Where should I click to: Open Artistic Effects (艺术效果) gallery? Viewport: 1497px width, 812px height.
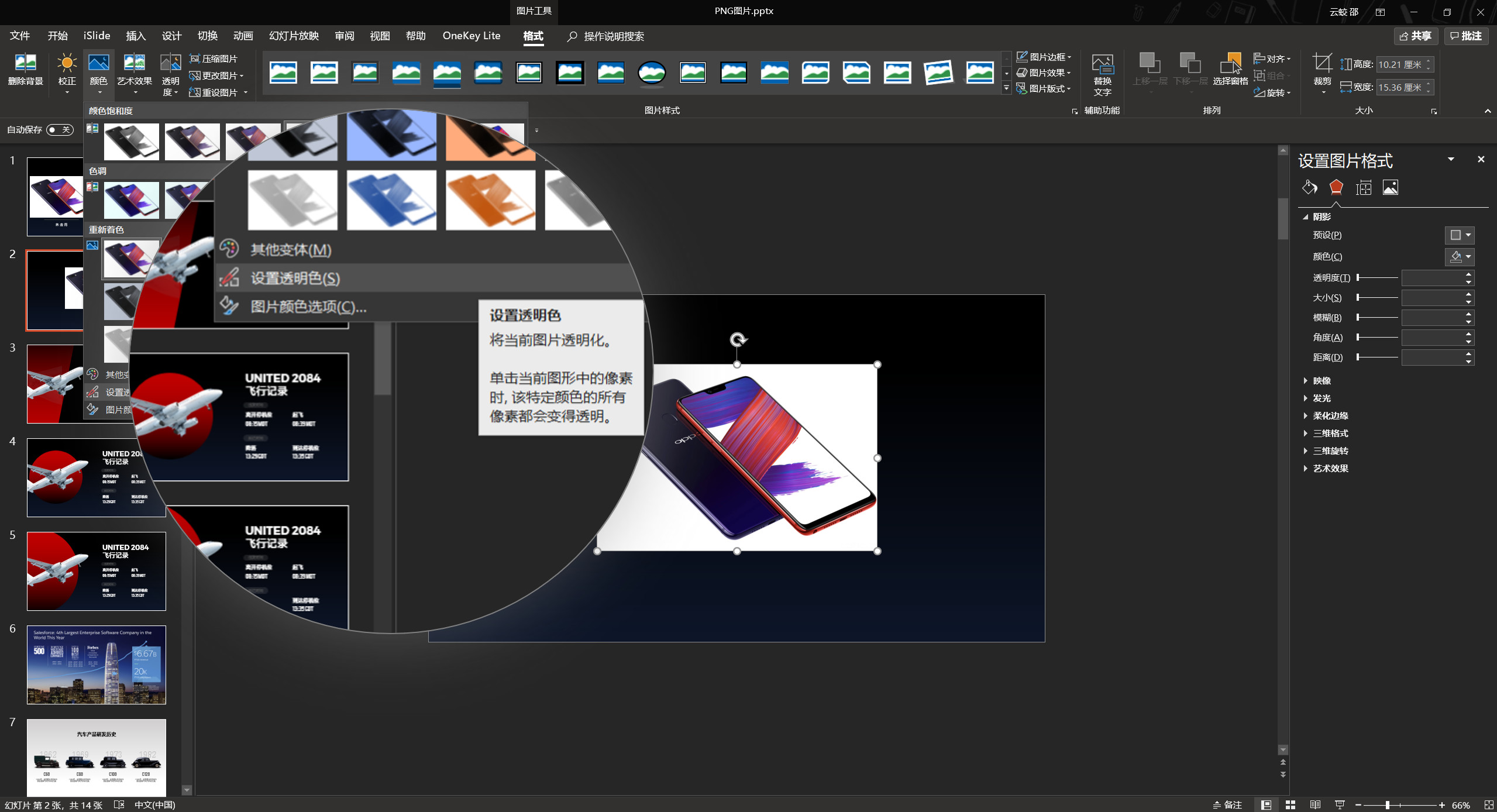click(x=135, y=73)
